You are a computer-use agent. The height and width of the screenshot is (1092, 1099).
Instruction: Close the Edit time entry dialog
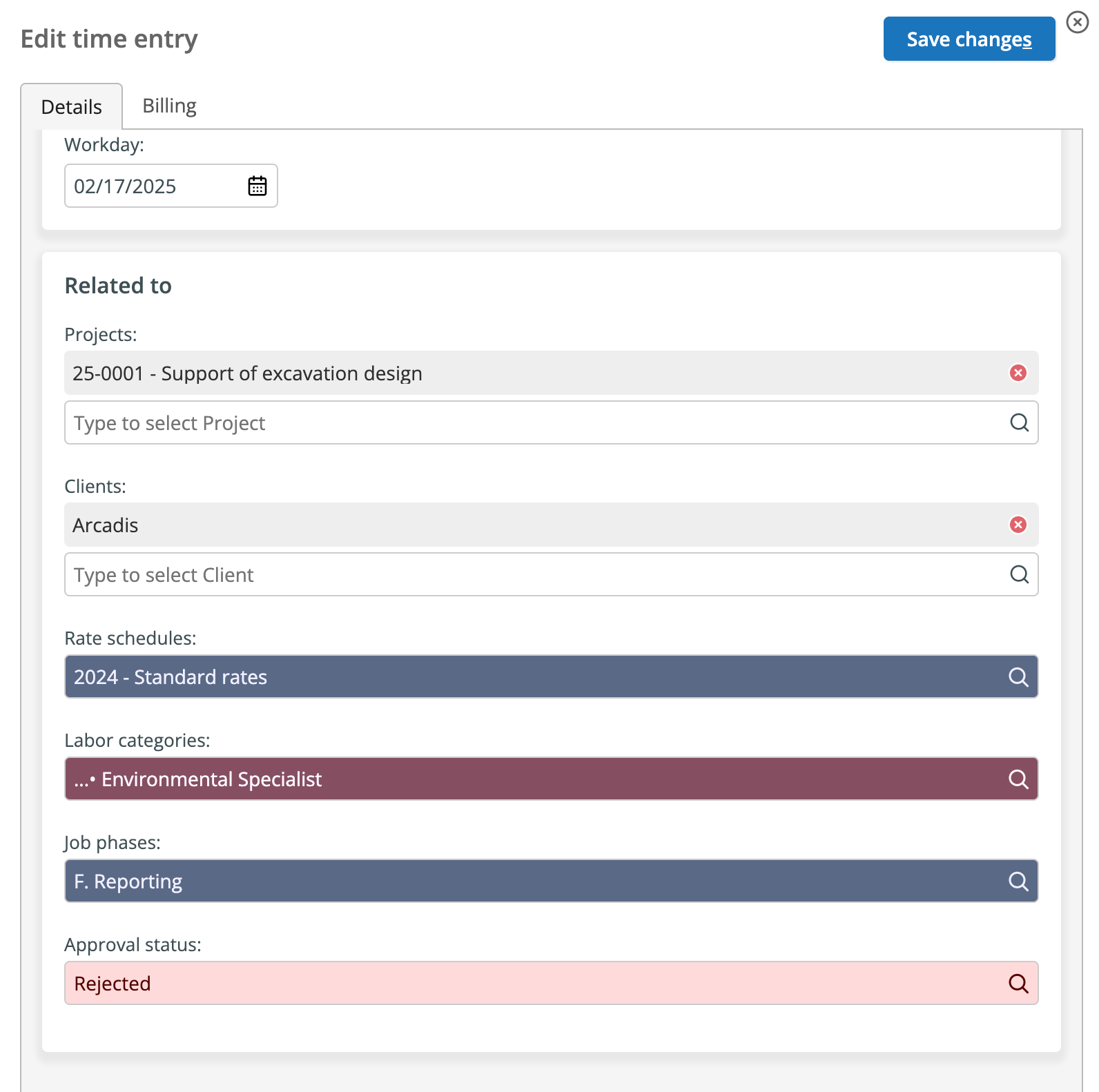[1077, 22]
